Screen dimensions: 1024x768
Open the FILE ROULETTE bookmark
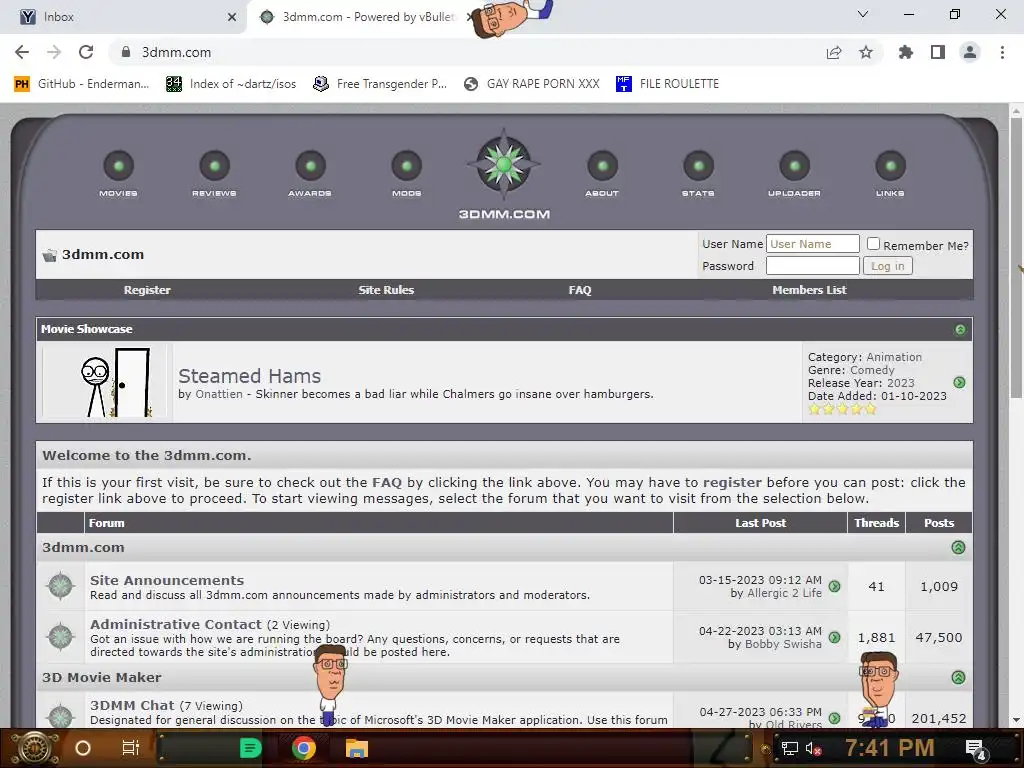(667, 84)
